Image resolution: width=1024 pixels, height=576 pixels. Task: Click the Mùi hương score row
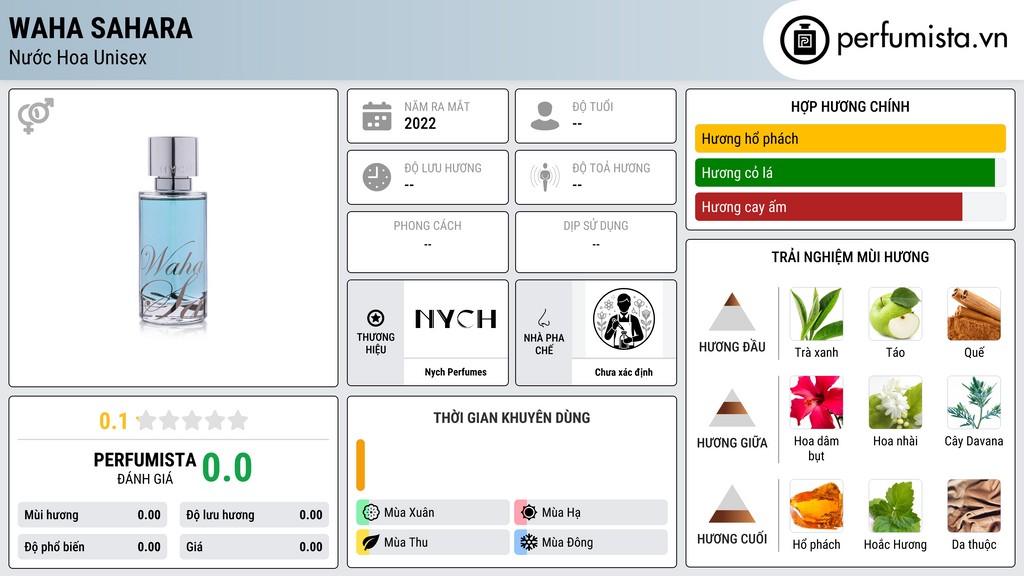pyautogui.click(x=92, y=515)
